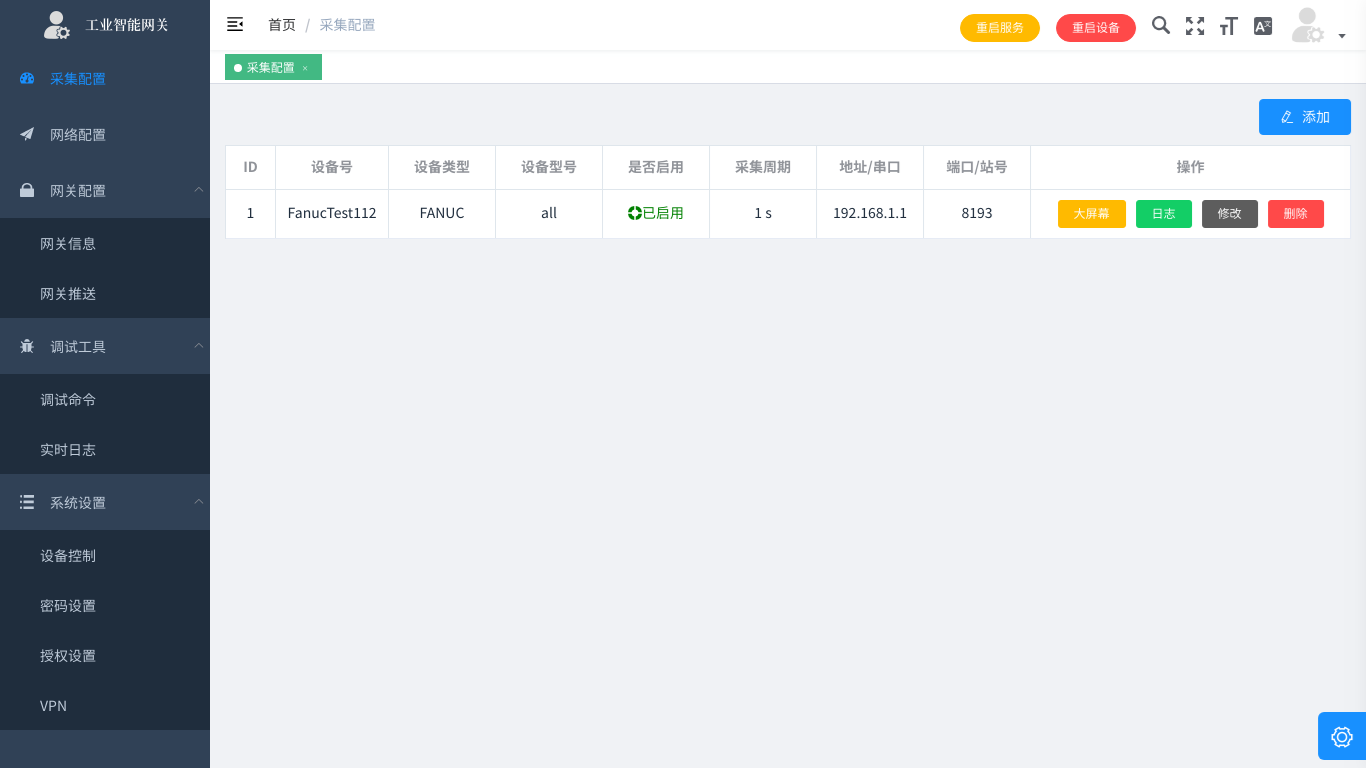Click the language translation icon
Screen dimensions: 1366x768
point(1263,26)
